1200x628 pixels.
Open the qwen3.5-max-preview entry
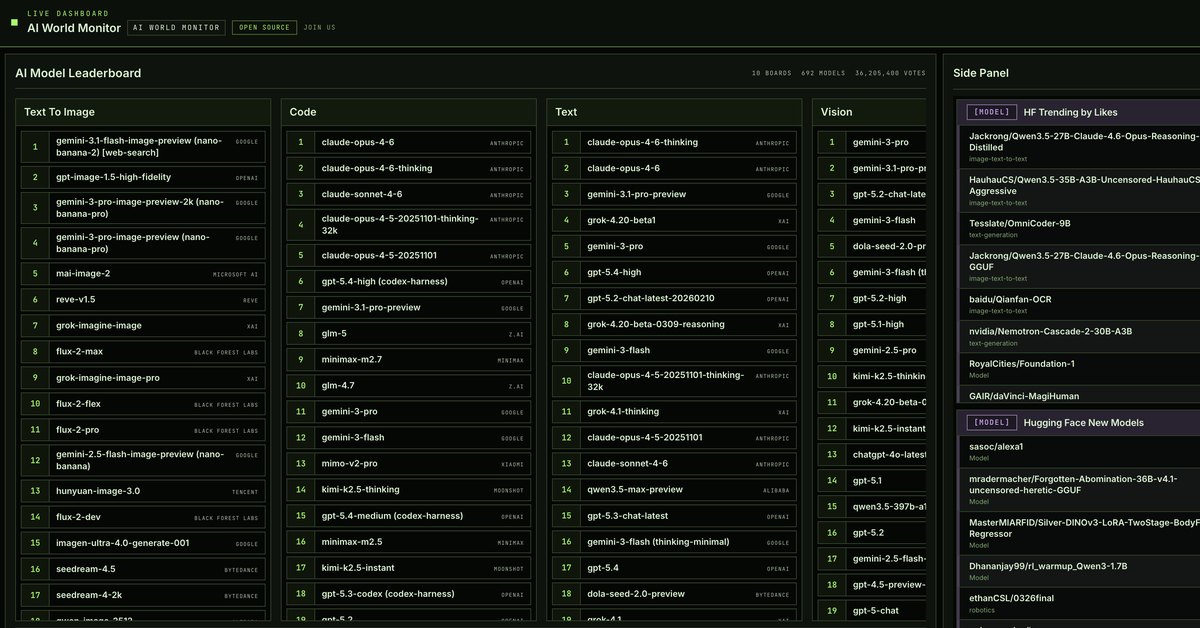pos(675,490)
